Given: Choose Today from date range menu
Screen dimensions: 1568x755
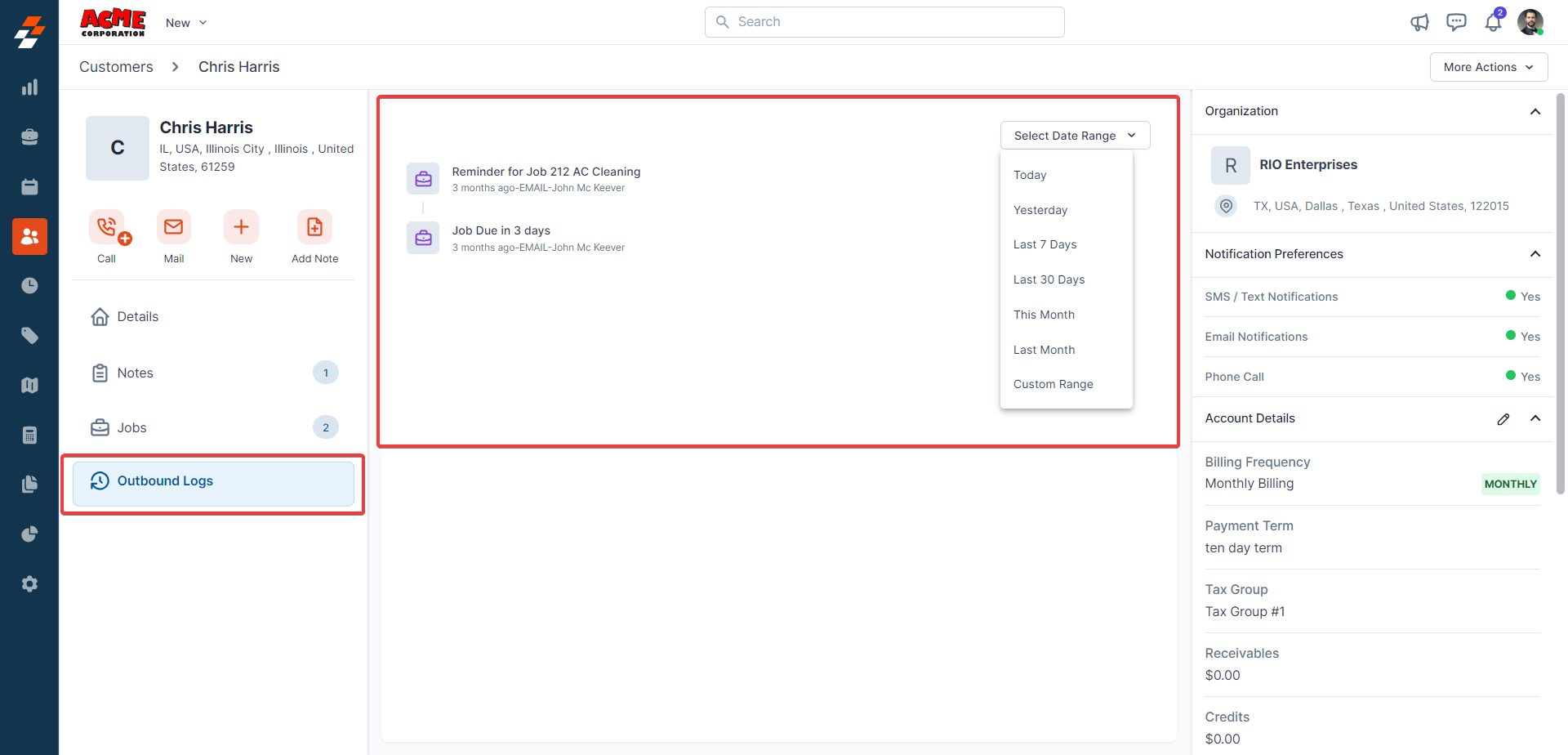Looking at the screenshot, I should [1067, 175].
